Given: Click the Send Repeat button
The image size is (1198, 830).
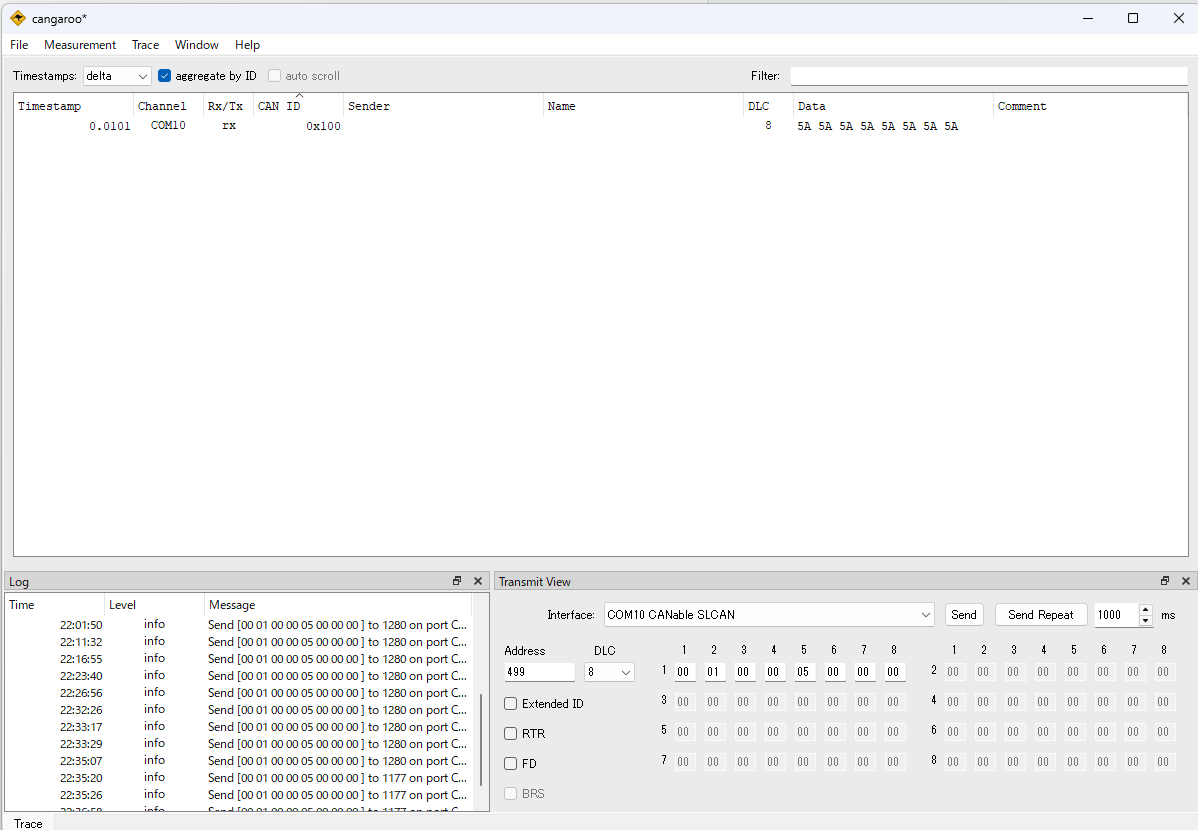Looking at the screenshot, I should click(x=1040, y=614).
